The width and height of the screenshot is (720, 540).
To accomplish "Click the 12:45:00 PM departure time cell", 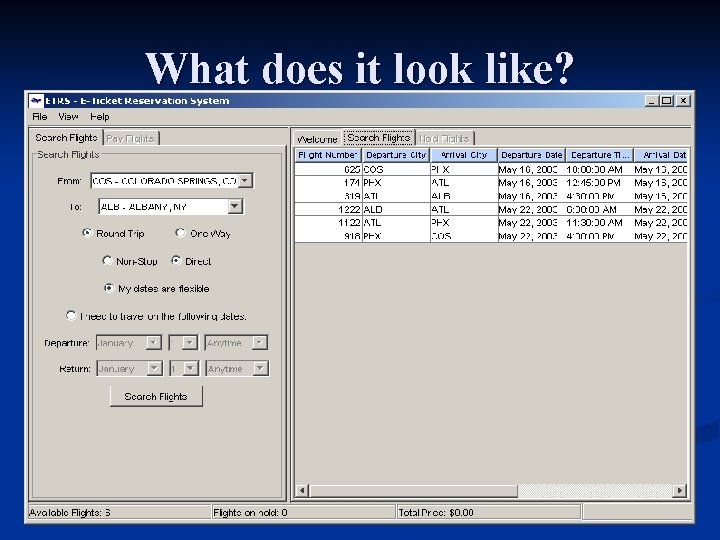I will click(599, 183).
